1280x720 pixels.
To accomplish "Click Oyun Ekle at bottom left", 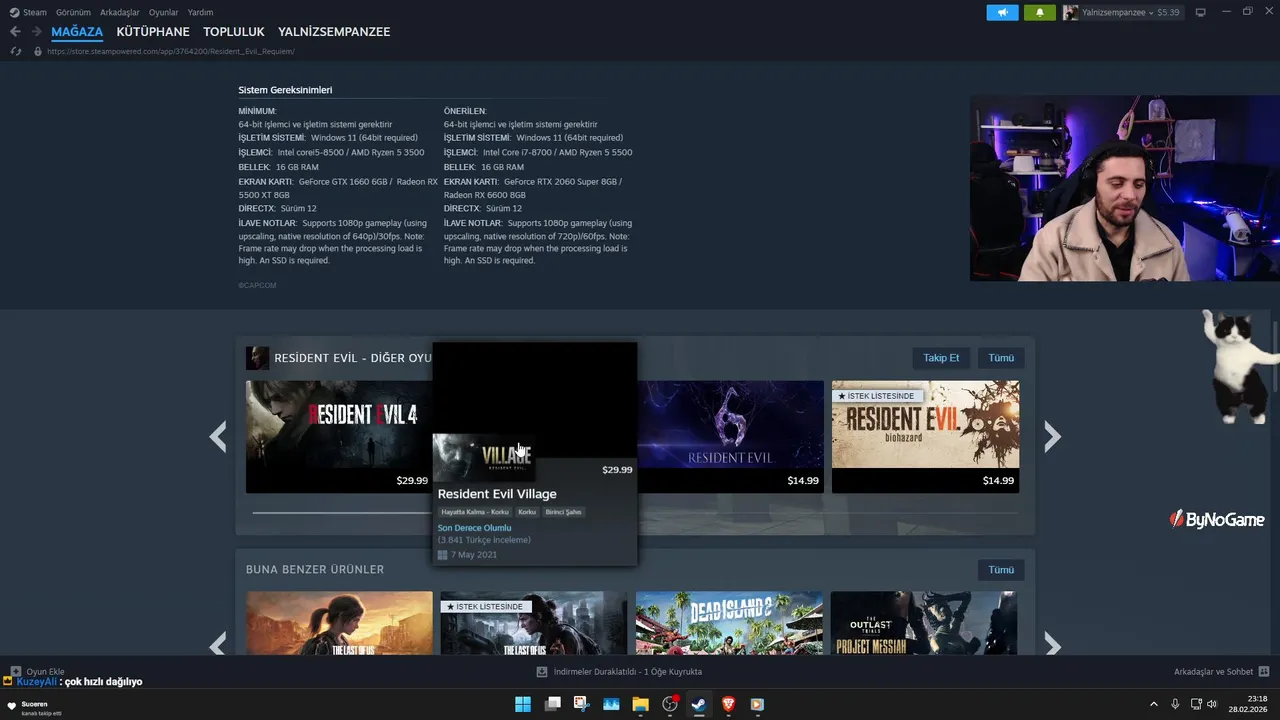I will coord(45,672).
